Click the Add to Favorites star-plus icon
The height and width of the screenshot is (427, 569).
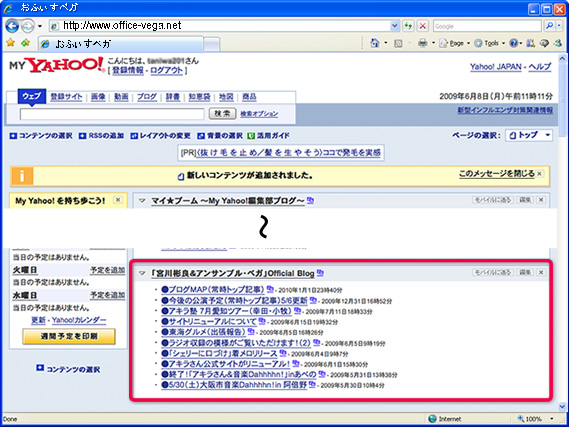tap(25, 43)
